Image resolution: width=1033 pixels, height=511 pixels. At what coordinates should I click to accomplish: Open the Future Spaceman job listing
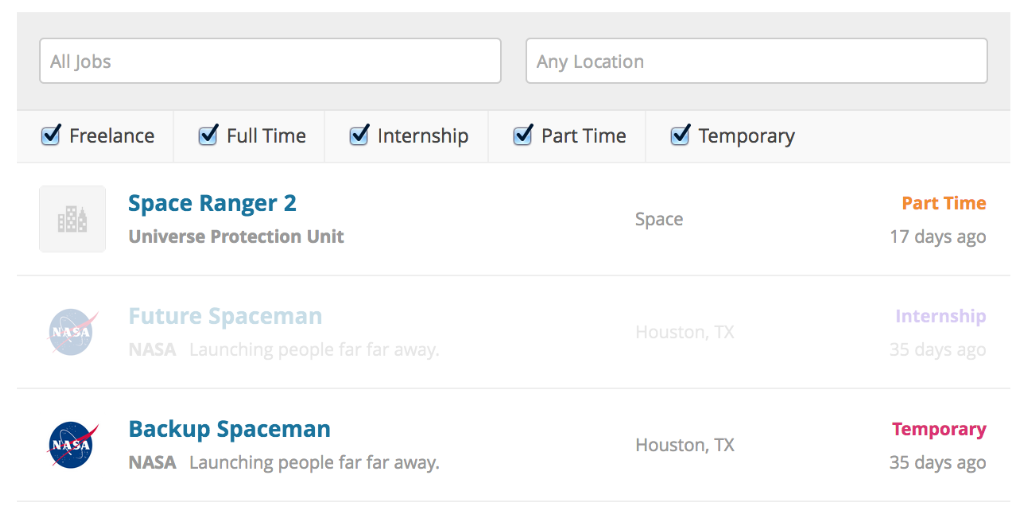(x=225, y=317)
